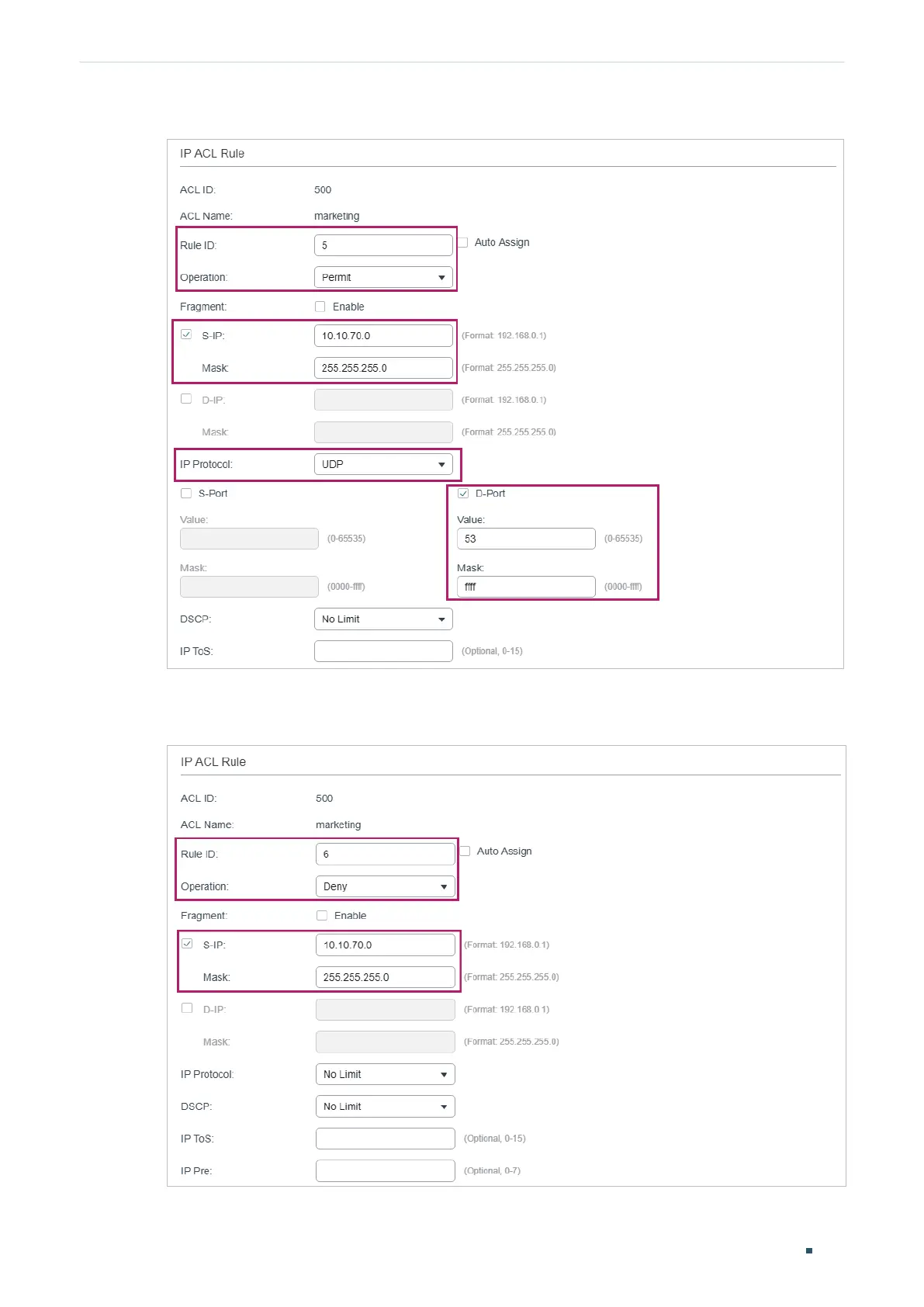The height and width of the screenshot is (1307, 924).
Task: Click the IP Pre input field
Action: (x=385, y=1170)
